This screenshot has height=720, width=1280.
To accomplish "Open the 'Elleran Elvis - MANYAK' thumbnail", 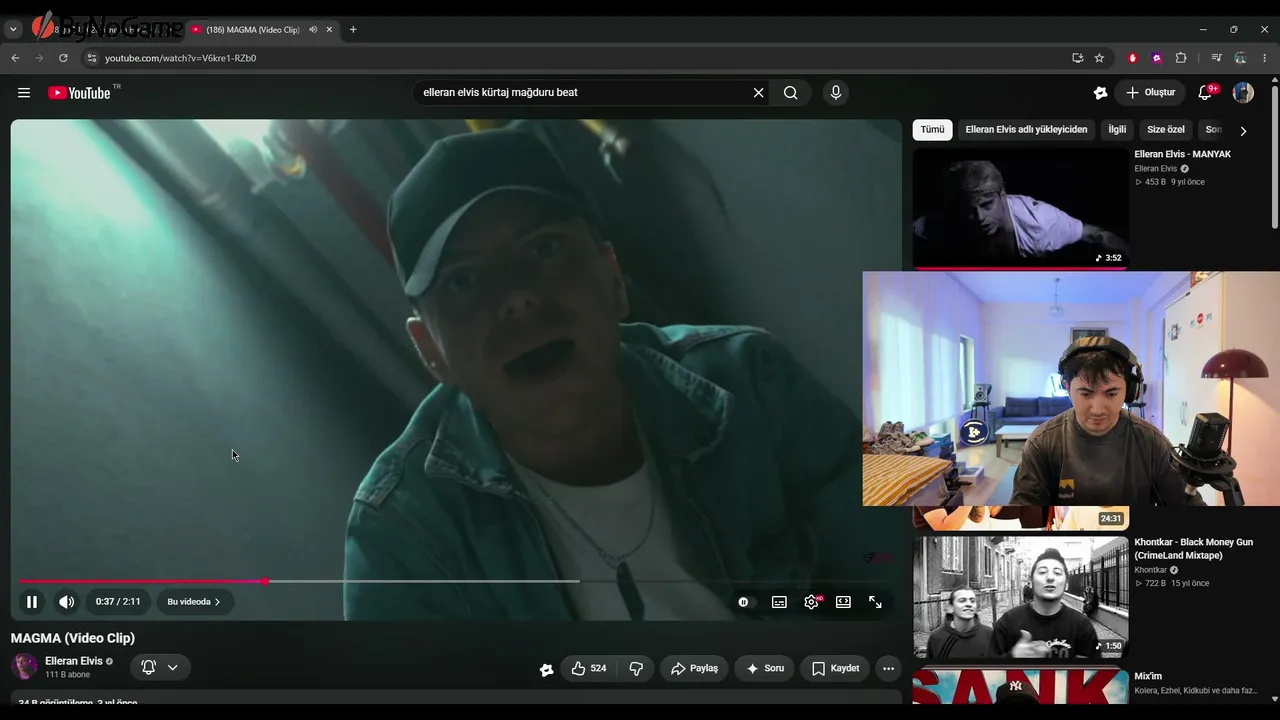I will coord(1020,208).
